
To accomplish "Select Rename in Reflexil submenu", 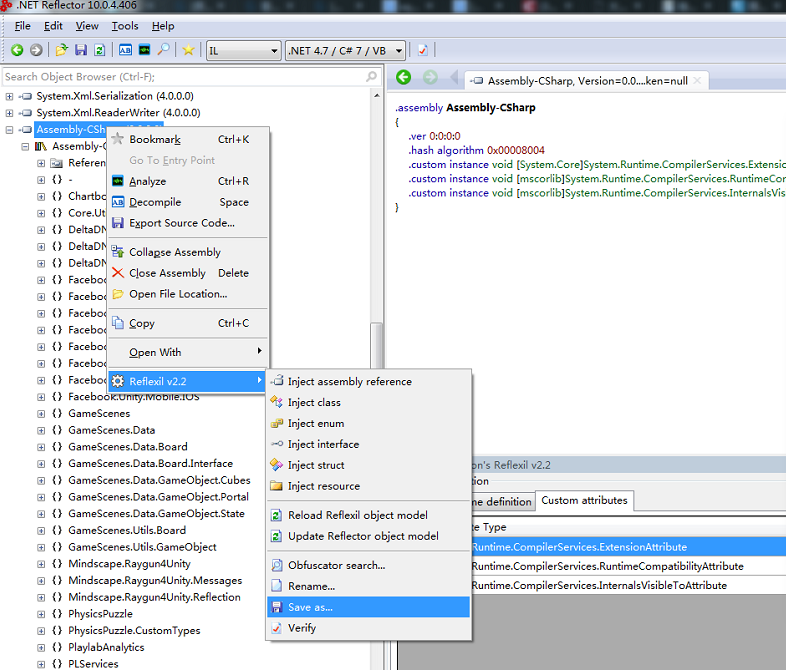I will 368,586.
